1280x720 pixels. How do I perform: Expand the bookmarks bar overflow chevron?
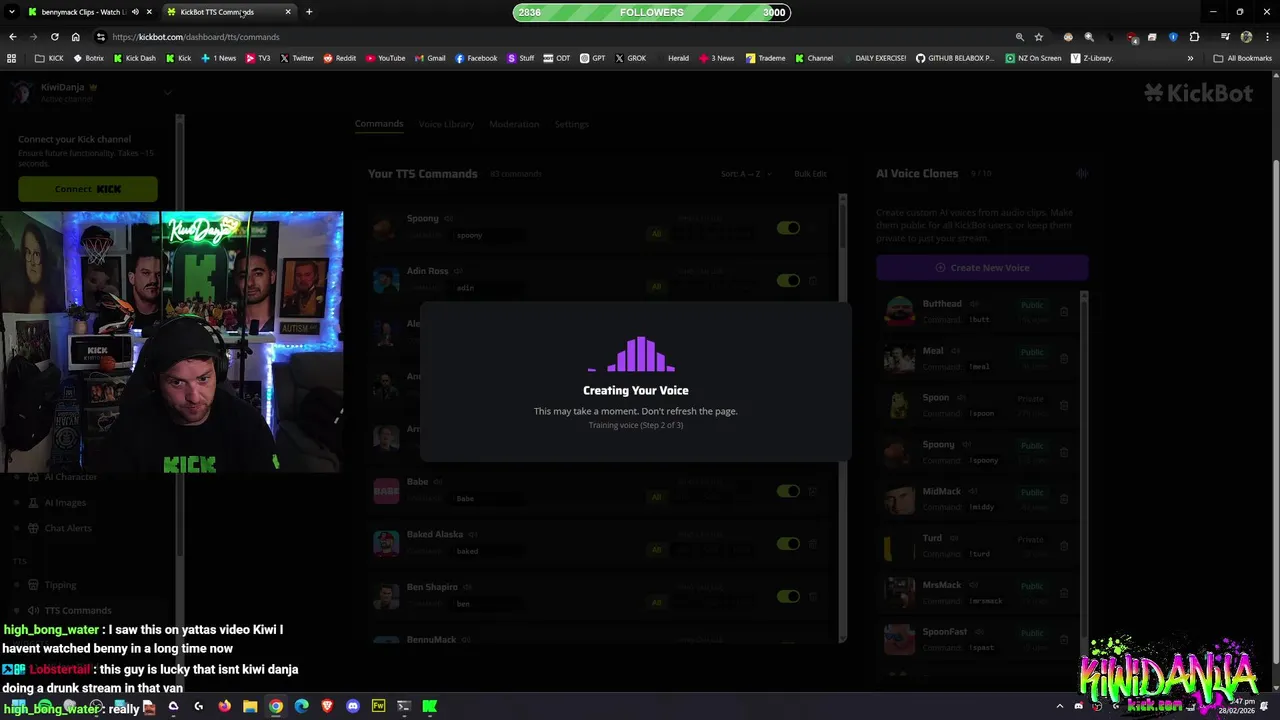(1190, 58)
